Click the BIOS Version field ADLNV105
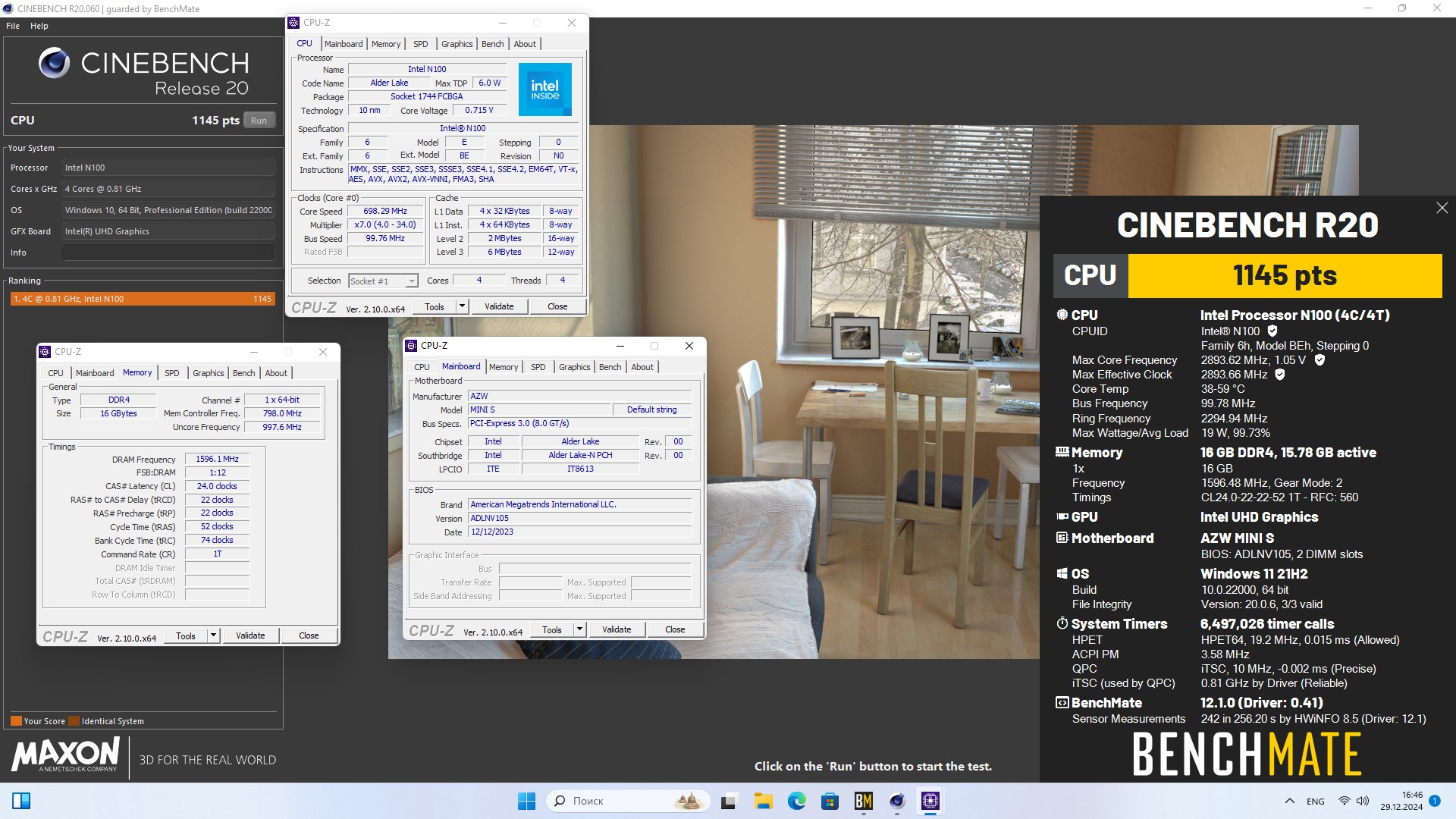Screen dimensions: 1456x819 [579, 519]
